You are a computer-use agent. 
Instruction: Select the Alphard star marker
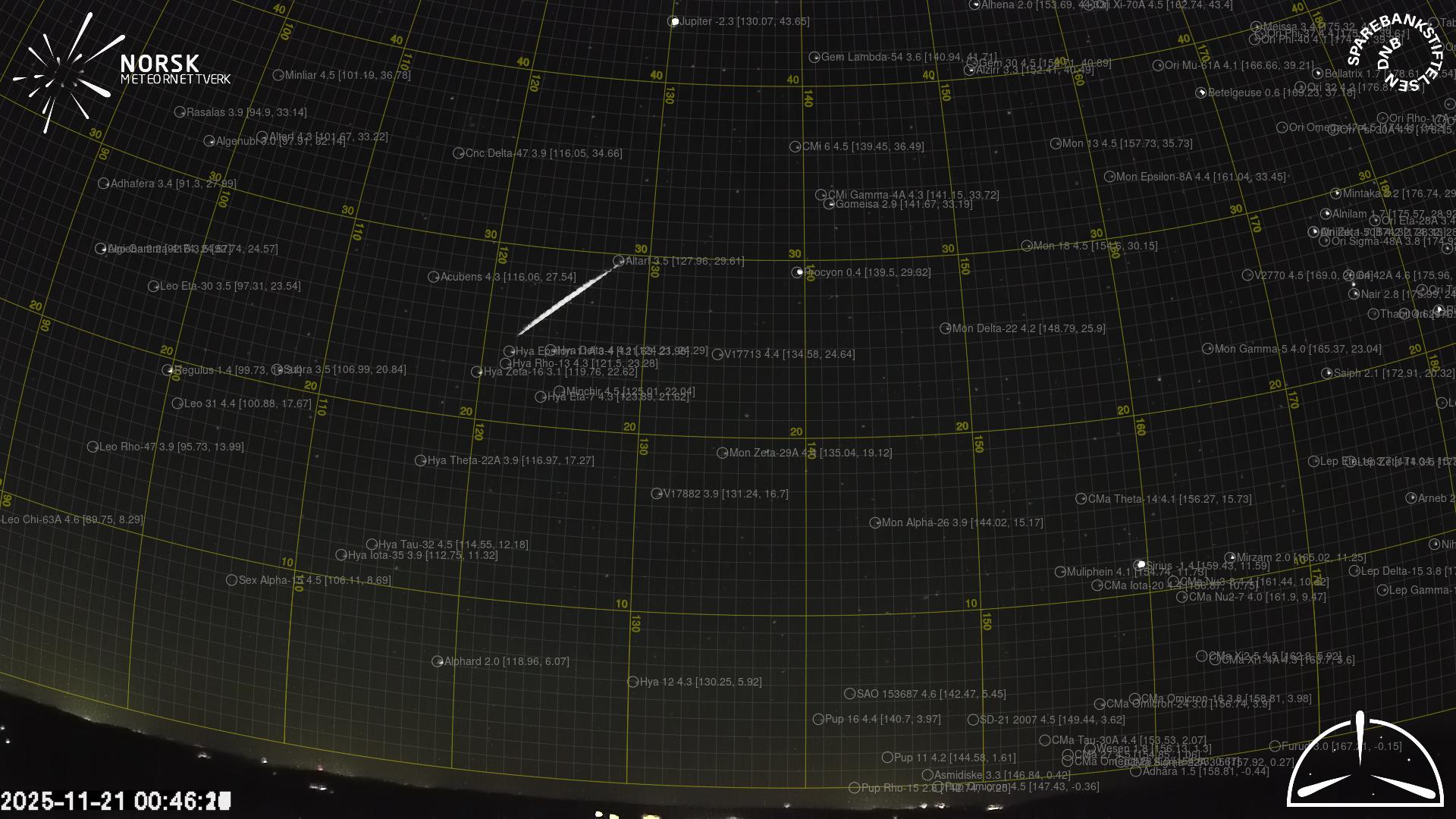click(x=438, y=661)
